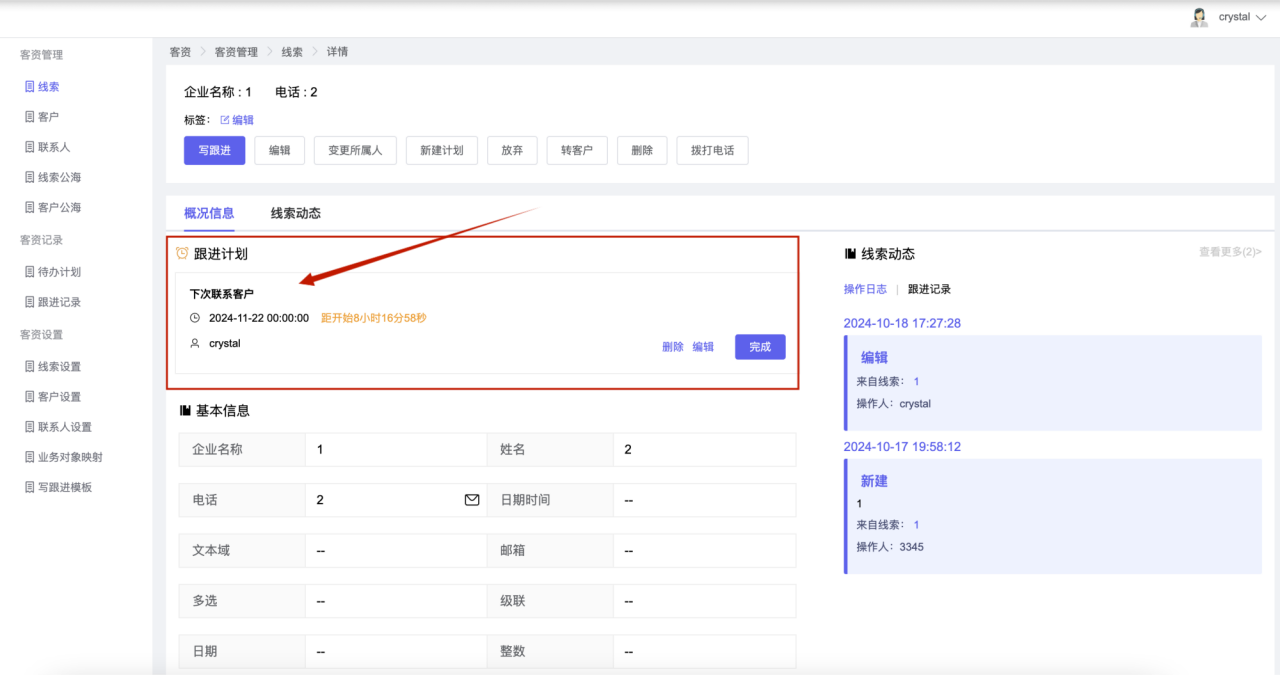Click the 日期时间 field label
1280x675 pixels.
pos(525,500)
